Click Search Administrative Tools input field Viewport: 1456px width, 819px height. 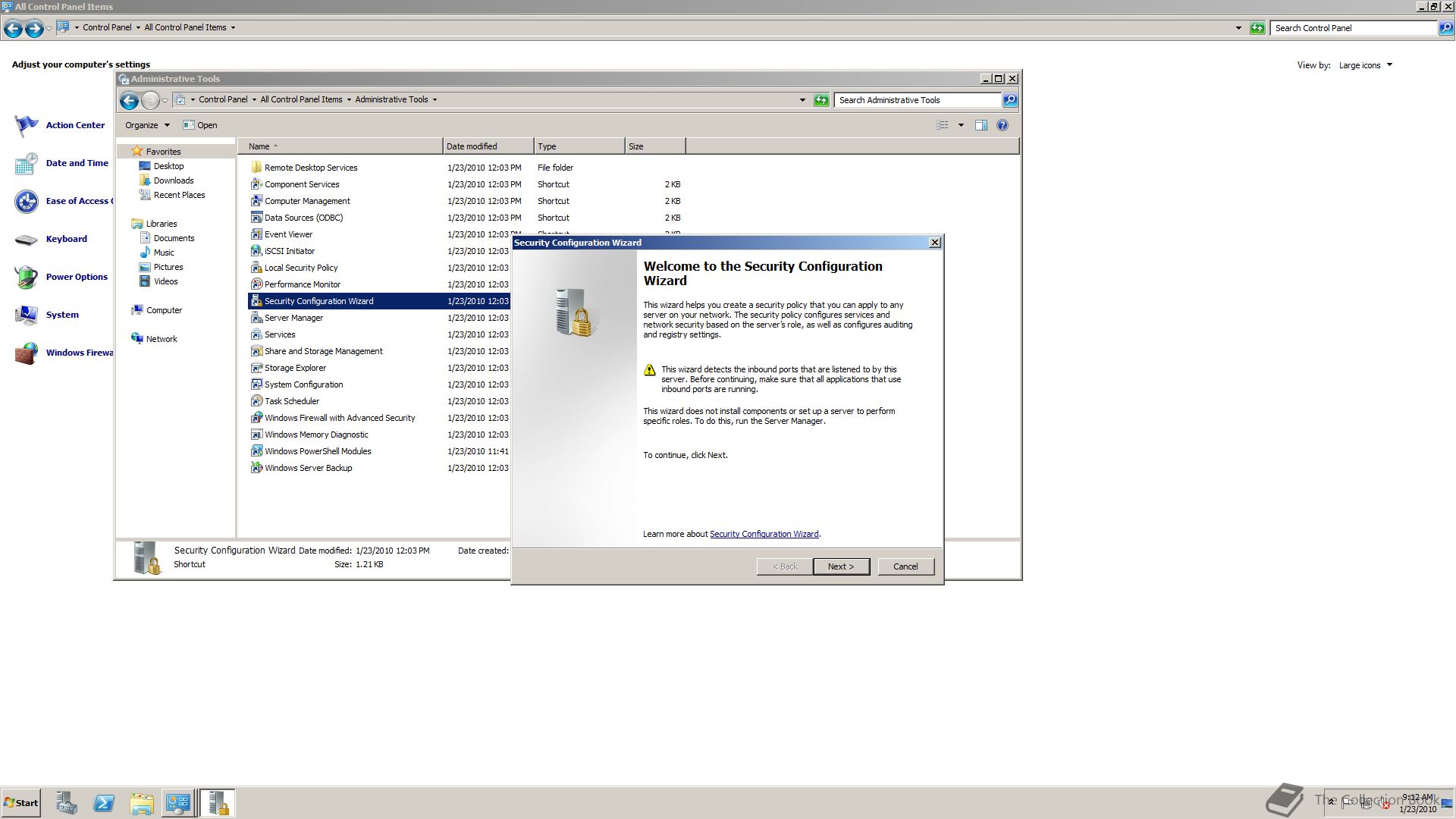pos(918,100)
